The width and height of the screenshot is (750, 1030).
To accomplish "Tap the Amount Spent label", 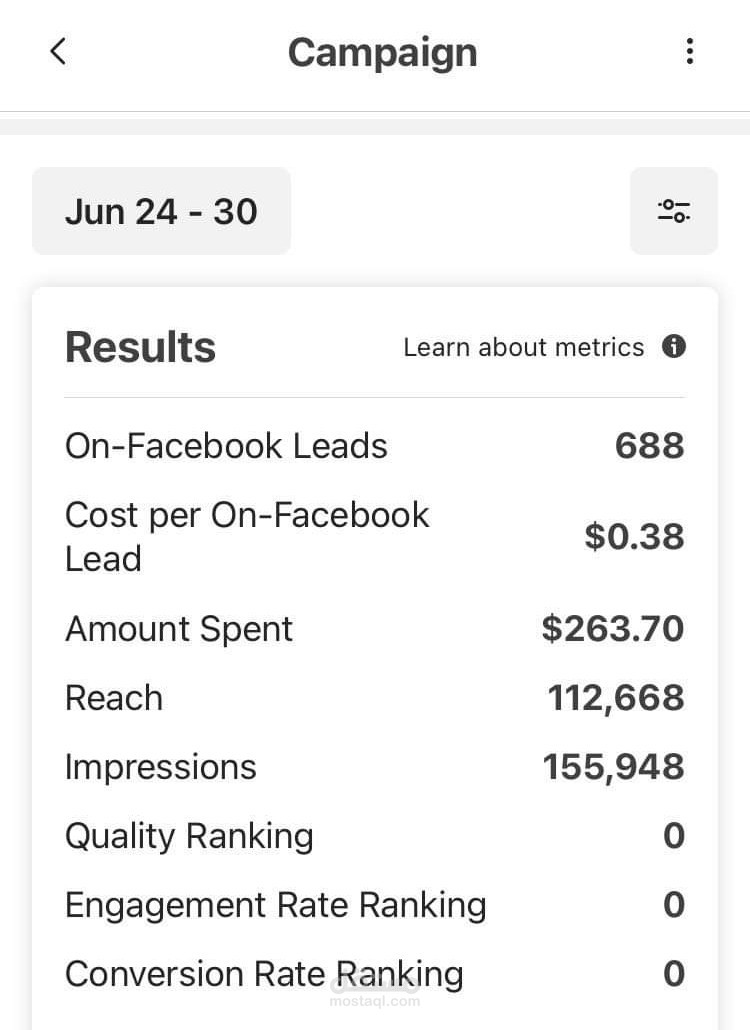I will 179,629.
